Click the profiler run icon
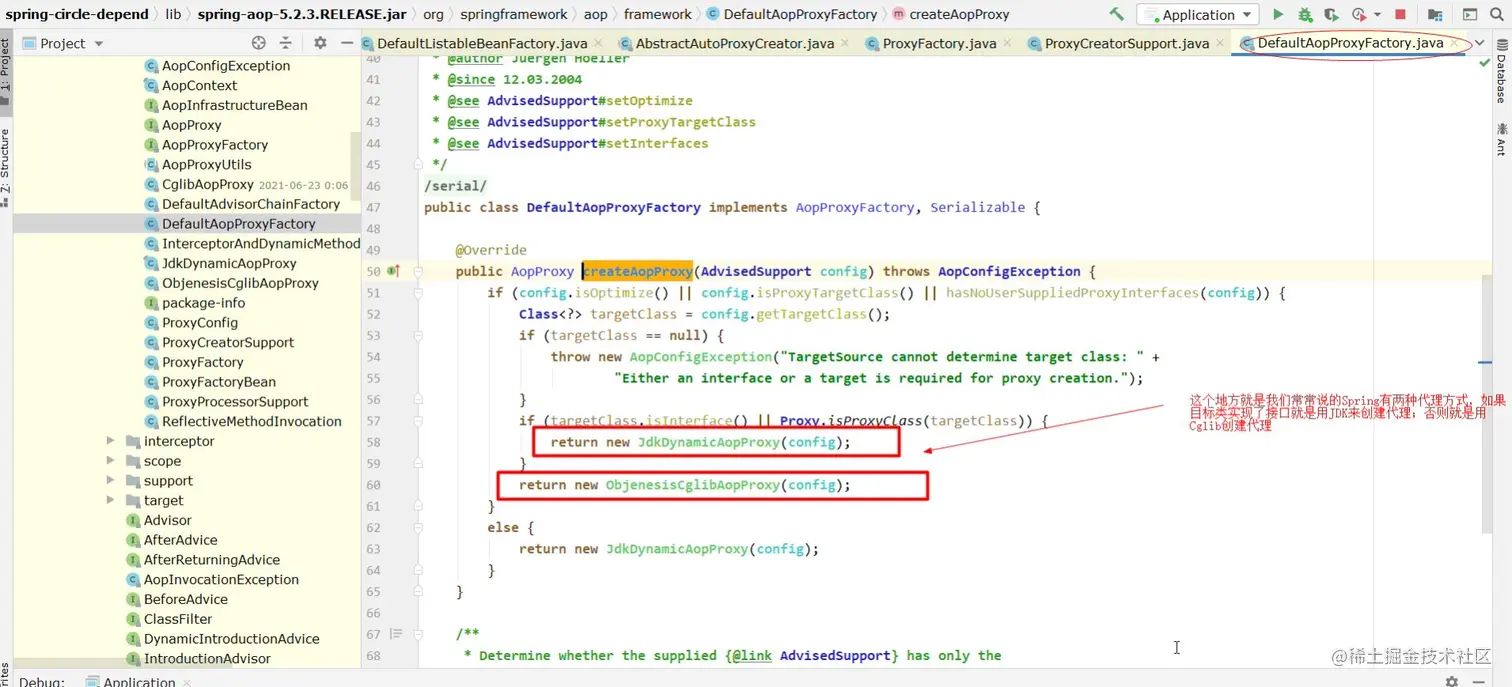The width and height of the screenshot is (1512, 687). point(1358,14)
